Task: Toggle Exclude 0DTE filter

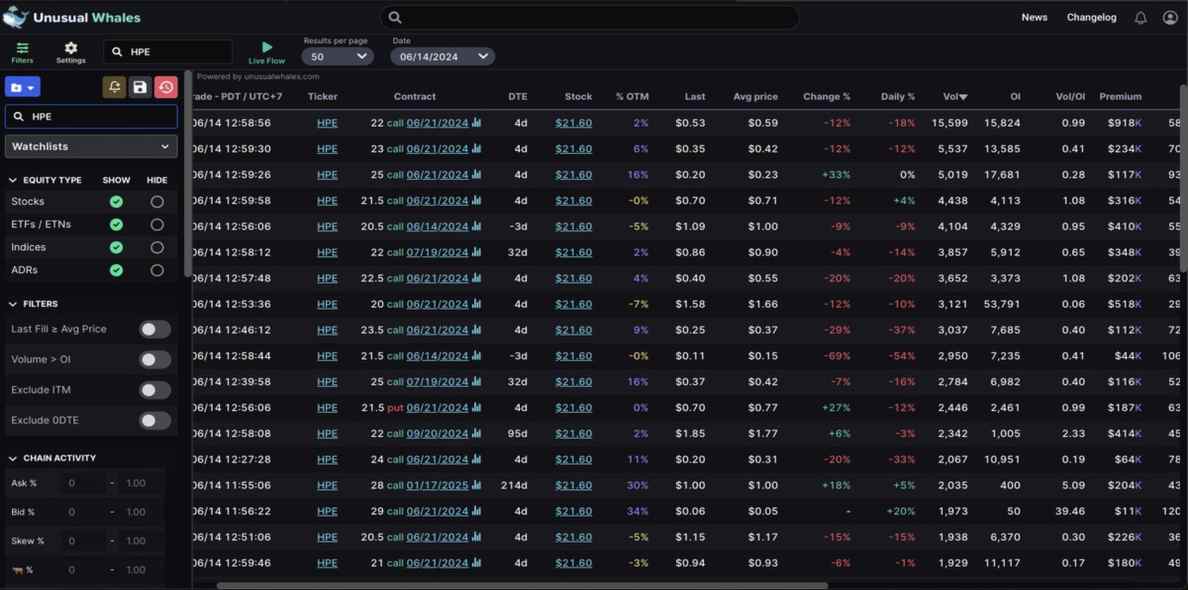Action: (x=155, y=420)
